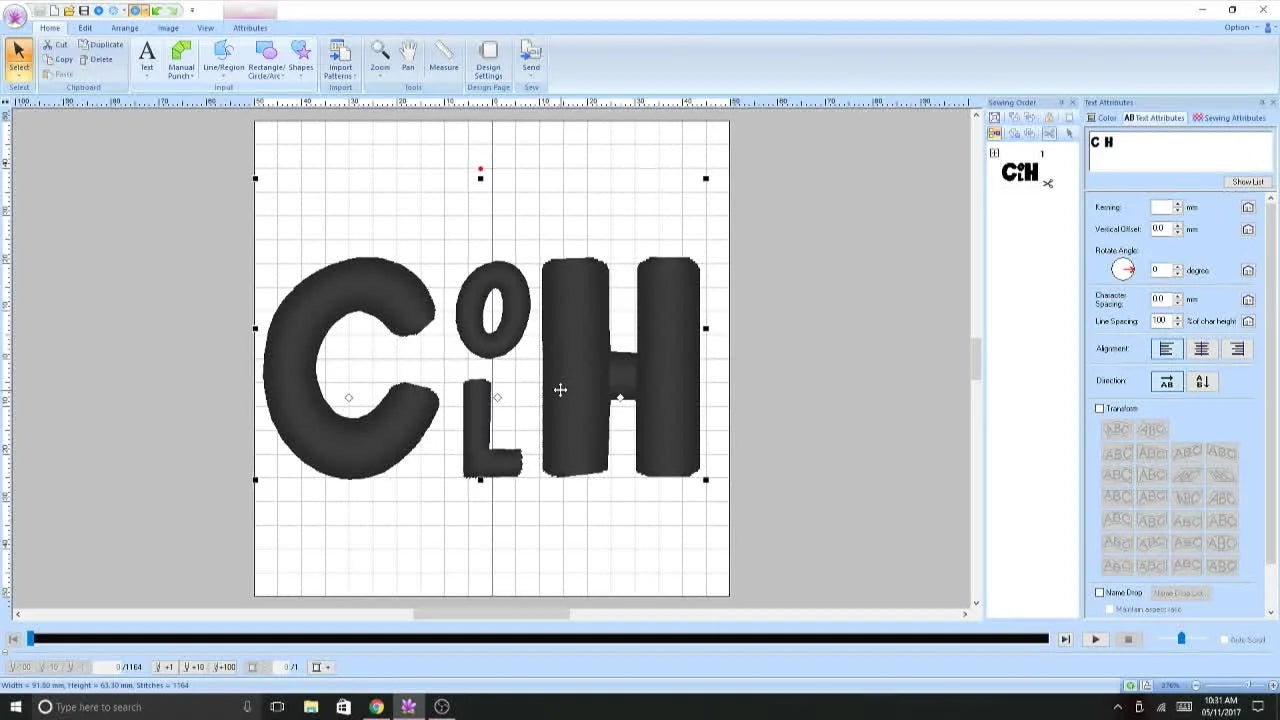Open the Arrange ribbon tab
This screenshot has height=720, width=1280.
(125, 28)
